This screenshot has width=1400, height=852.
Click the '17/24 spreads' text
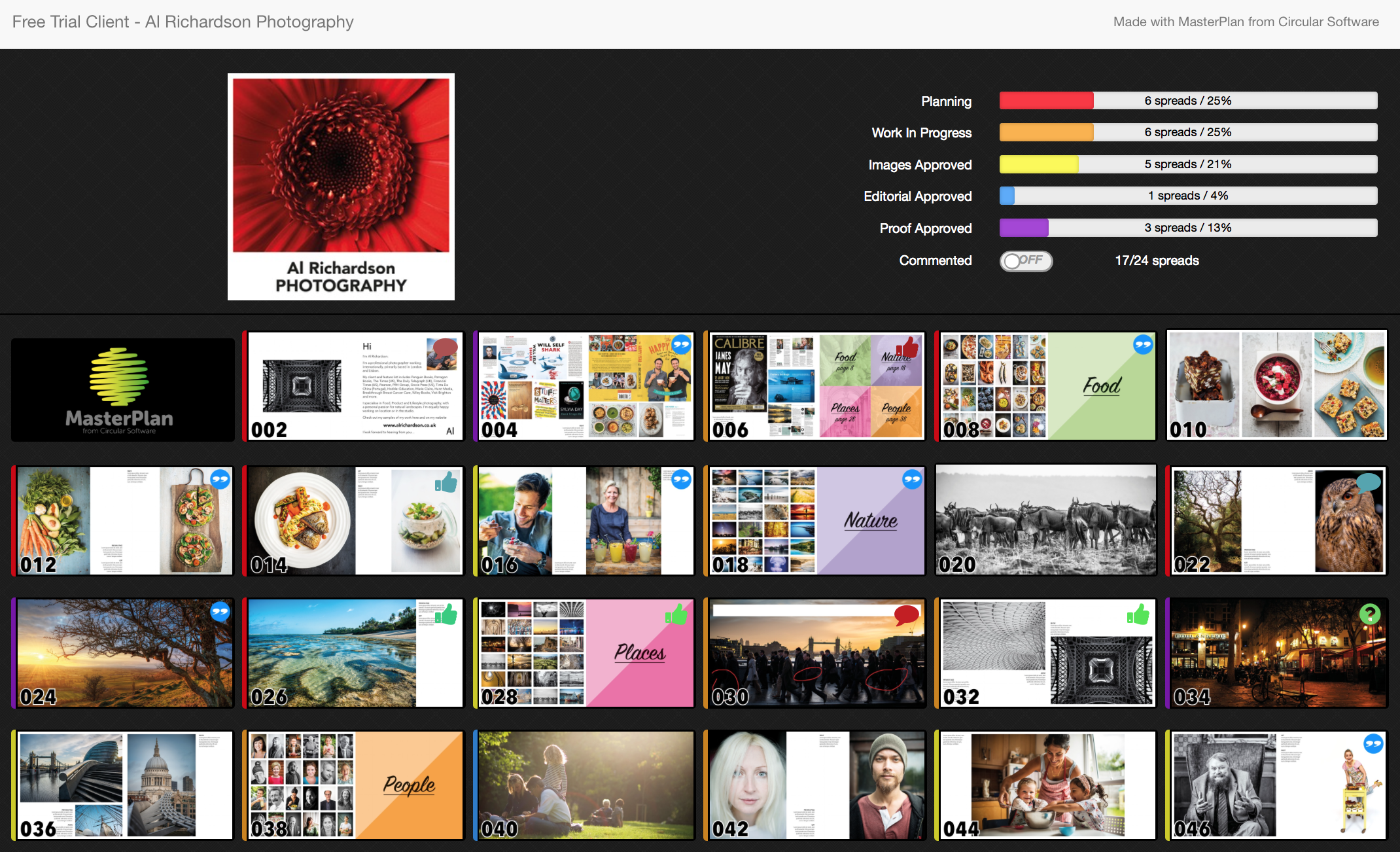1157,260
